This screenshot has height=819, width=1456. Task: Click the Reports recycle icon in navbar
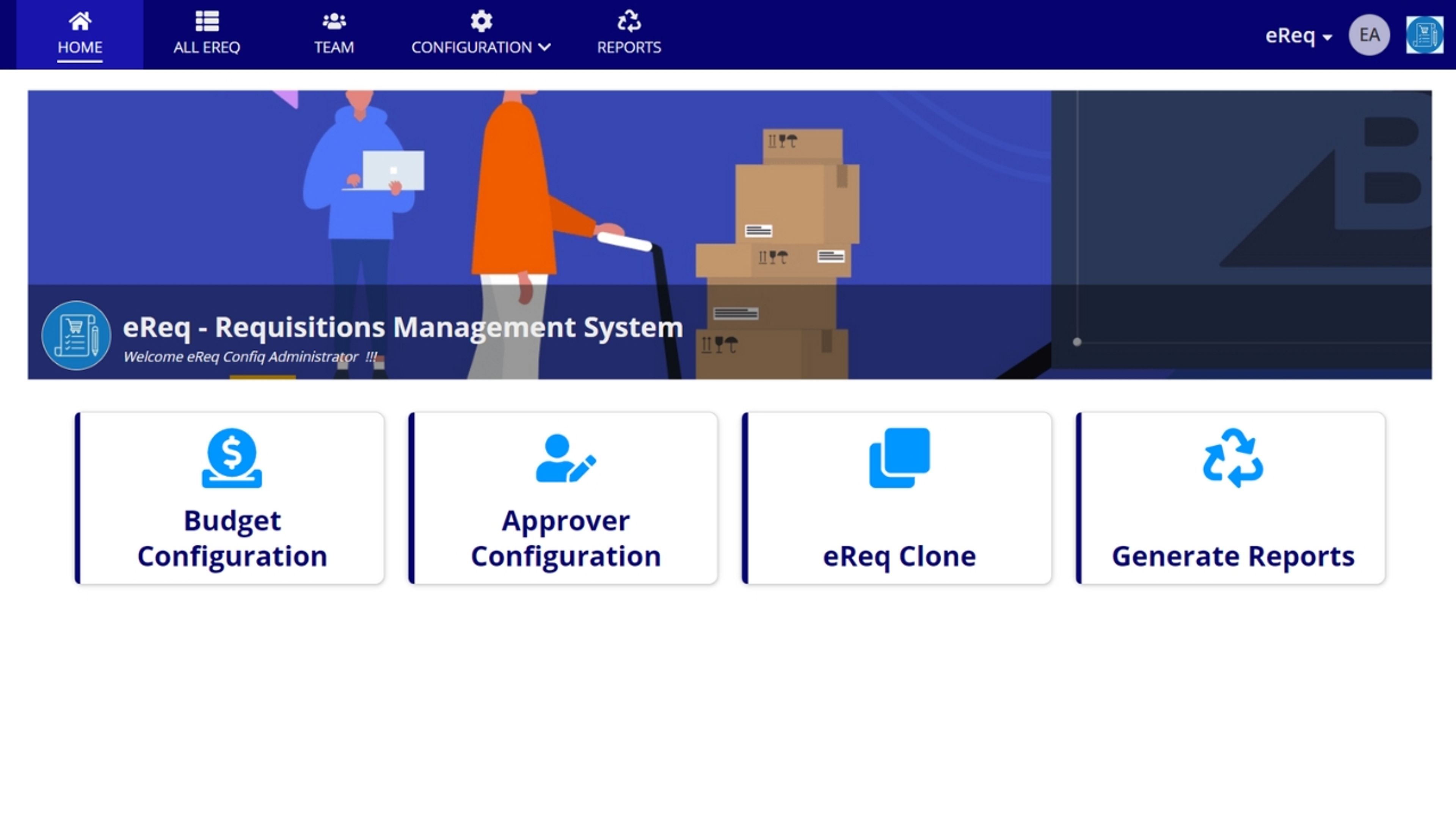point(629,22)
